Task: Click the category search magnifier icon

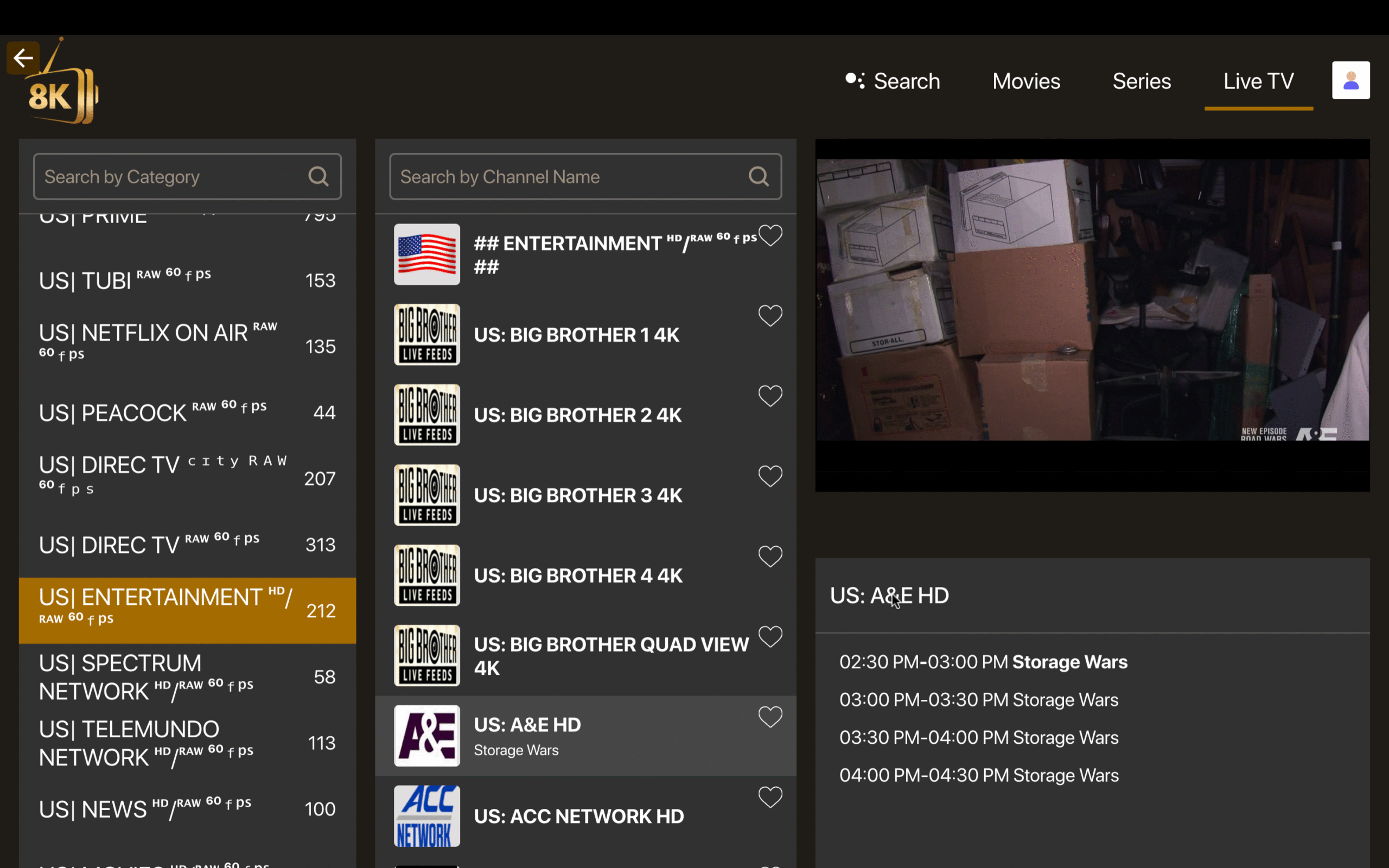Action: [x=318, y=176]
